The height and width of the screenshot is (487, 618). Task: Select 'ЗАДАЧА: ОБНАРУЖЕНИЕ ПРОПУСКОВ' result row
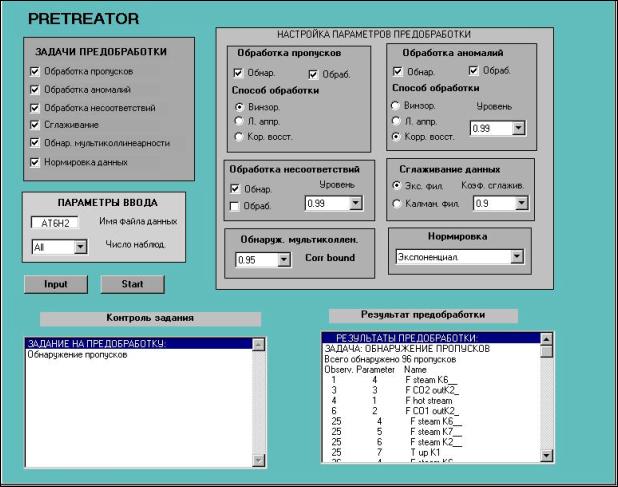(431, 348)
